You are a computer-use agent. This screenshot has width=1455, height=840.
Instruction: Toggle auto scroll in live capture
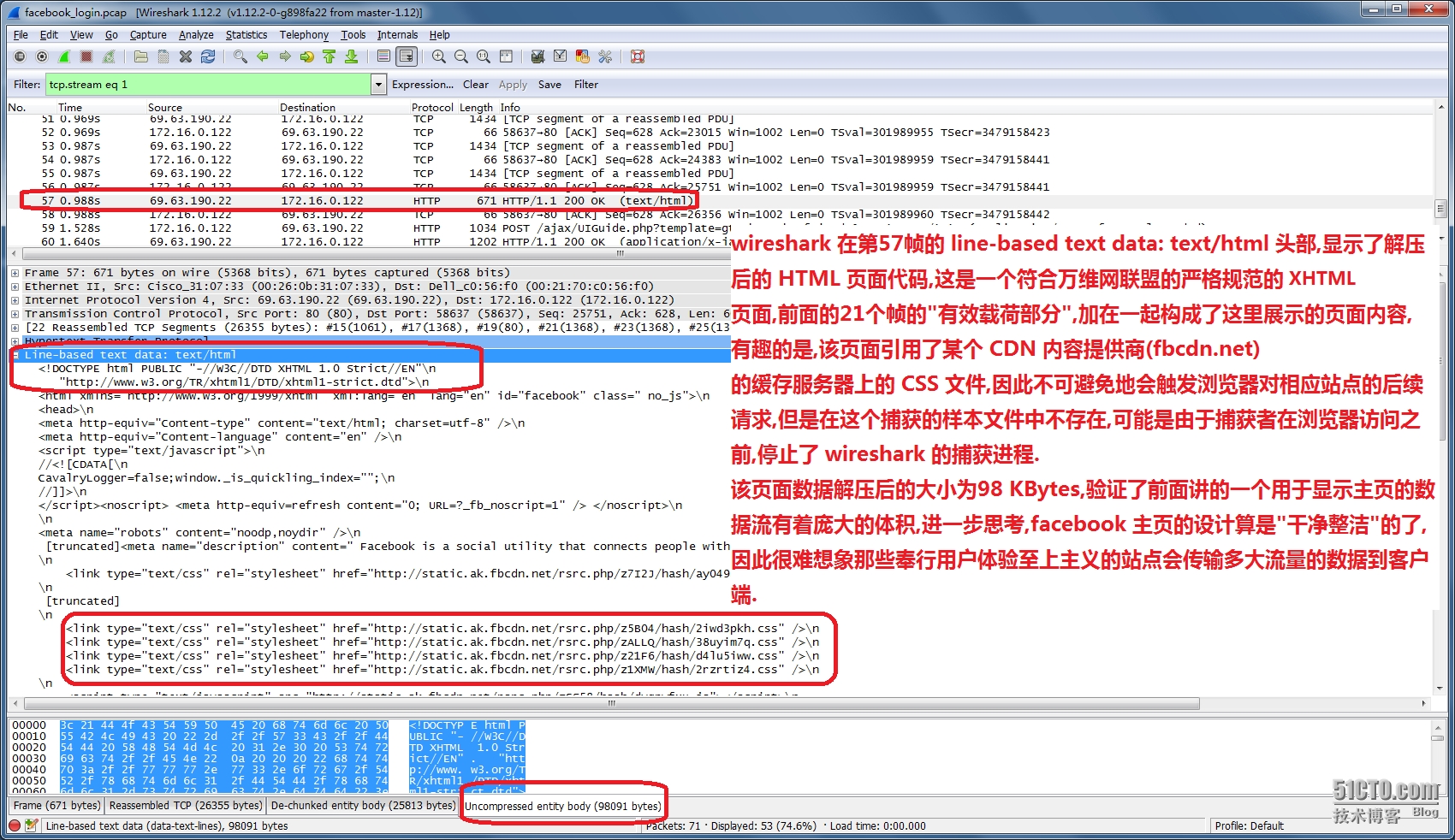click(407, 56)
